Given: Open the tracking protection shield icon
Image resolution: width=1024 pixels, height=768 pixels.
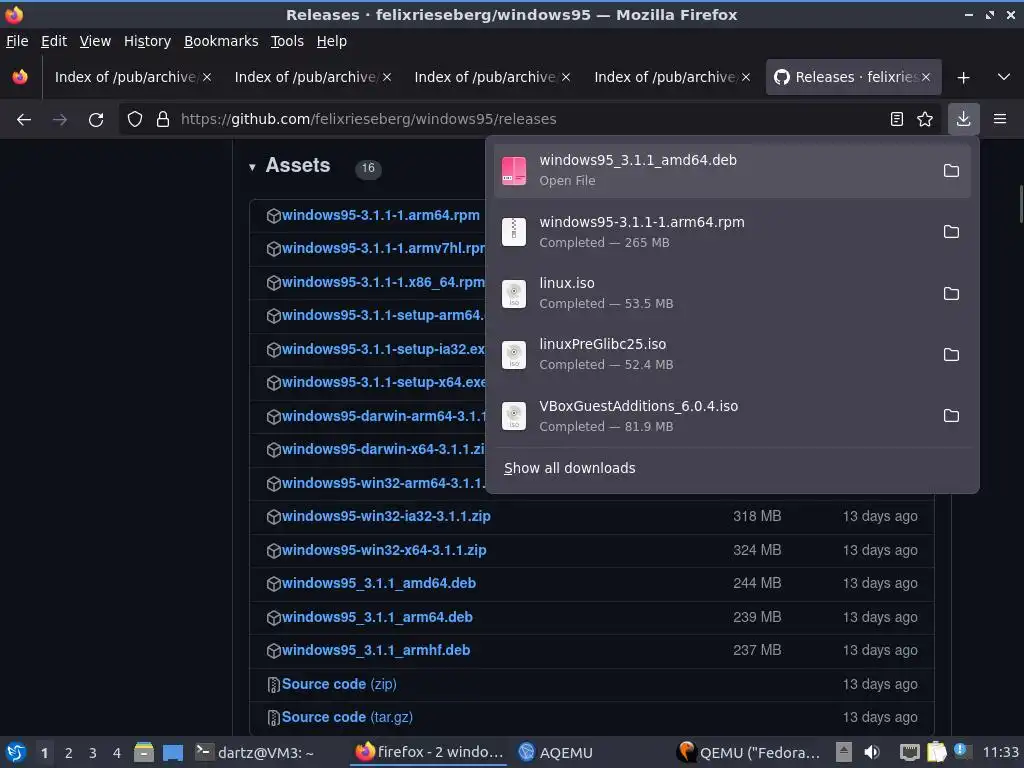Looking at the screenshot, I should (x=135, y=120).
